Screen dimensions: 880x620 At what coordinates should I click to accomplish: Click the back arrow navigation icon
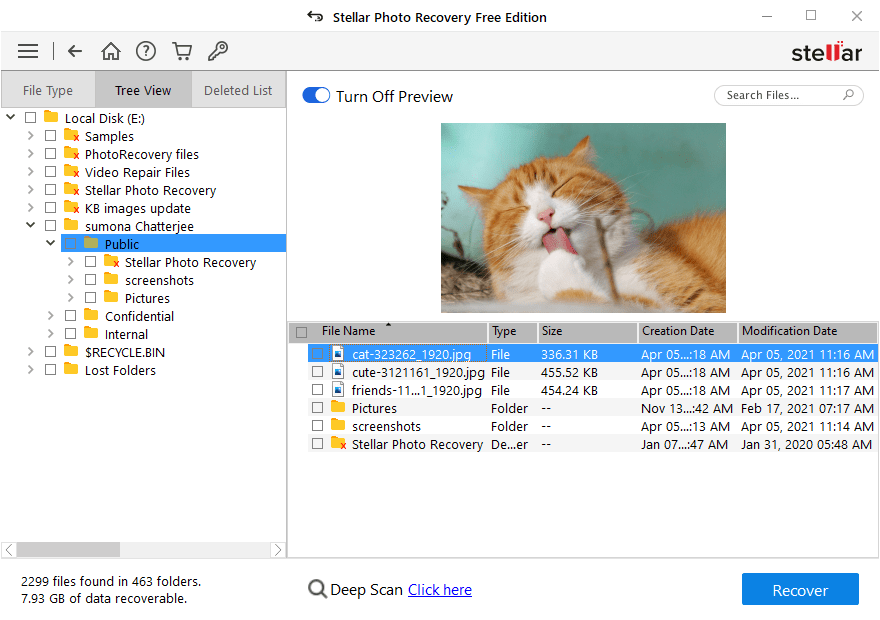tap(75, 51)
